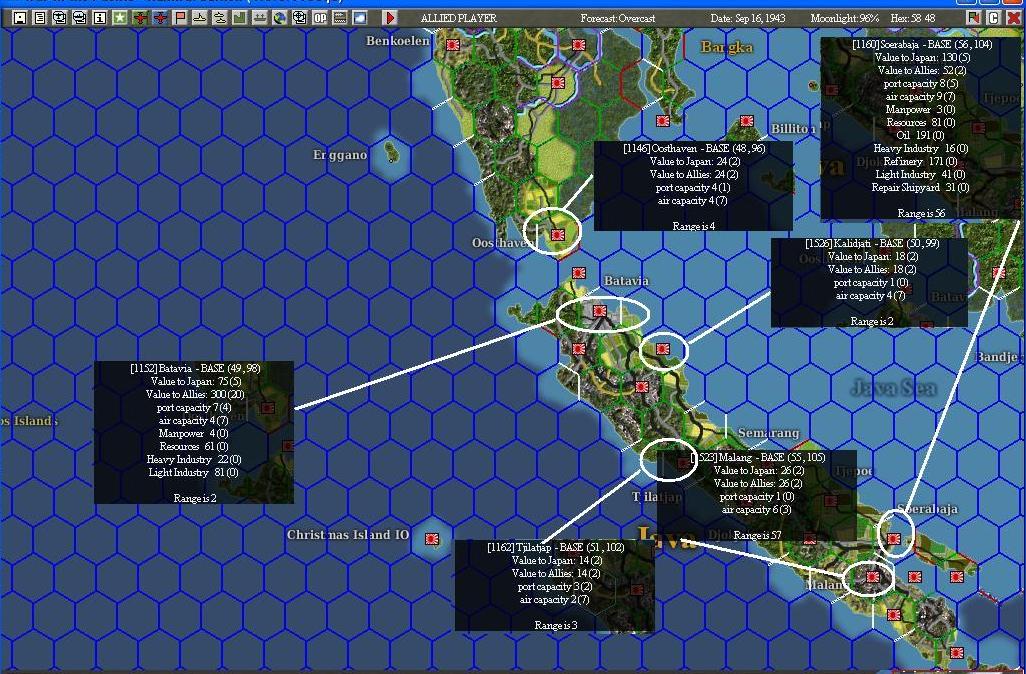
Task: Open the ship silhouette toolbar icon
Action: click(200, 18)
